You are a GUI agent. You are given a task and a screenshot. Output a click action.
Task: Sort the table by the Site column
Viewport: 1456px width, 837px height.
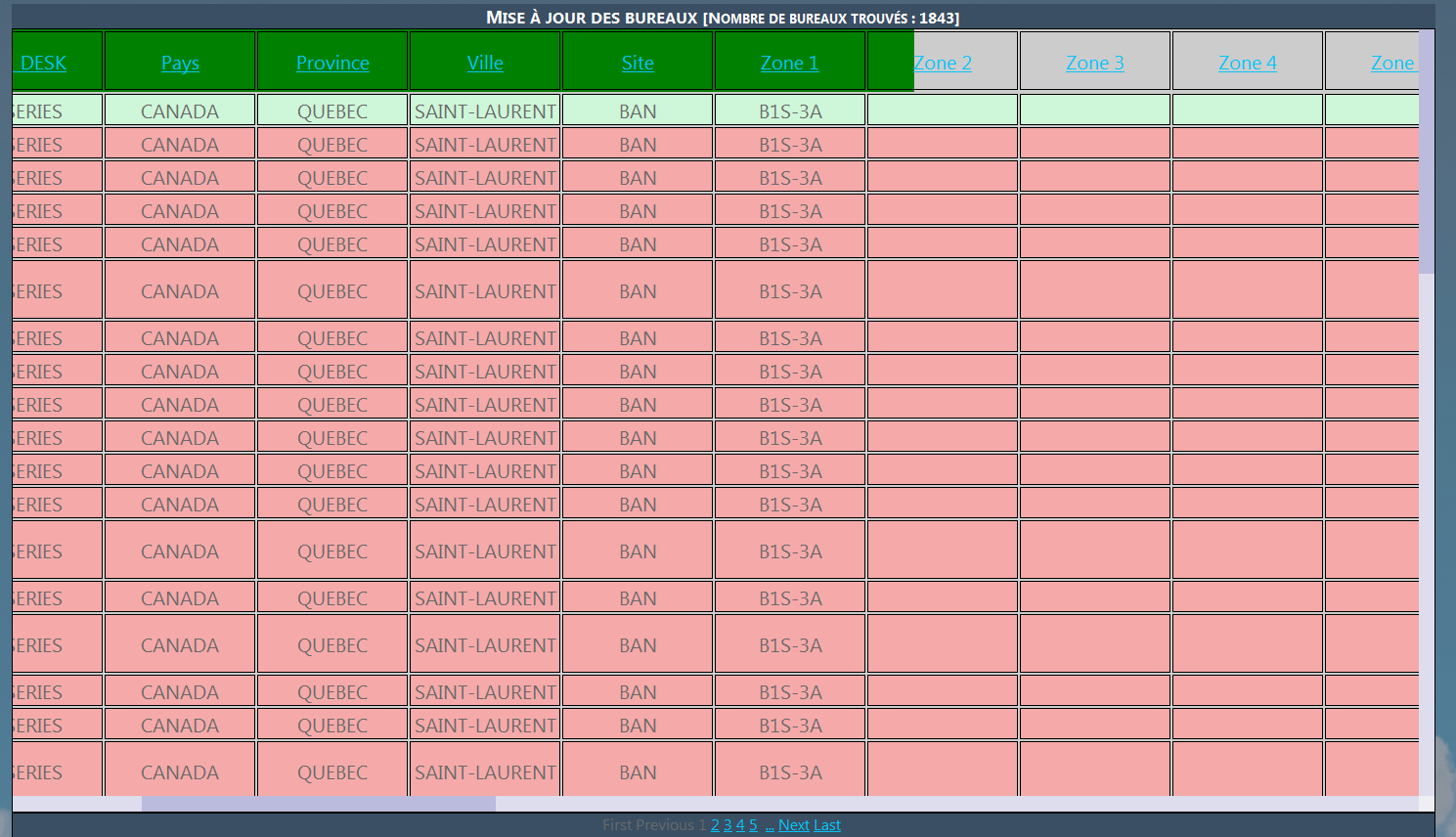click(638, 62)
